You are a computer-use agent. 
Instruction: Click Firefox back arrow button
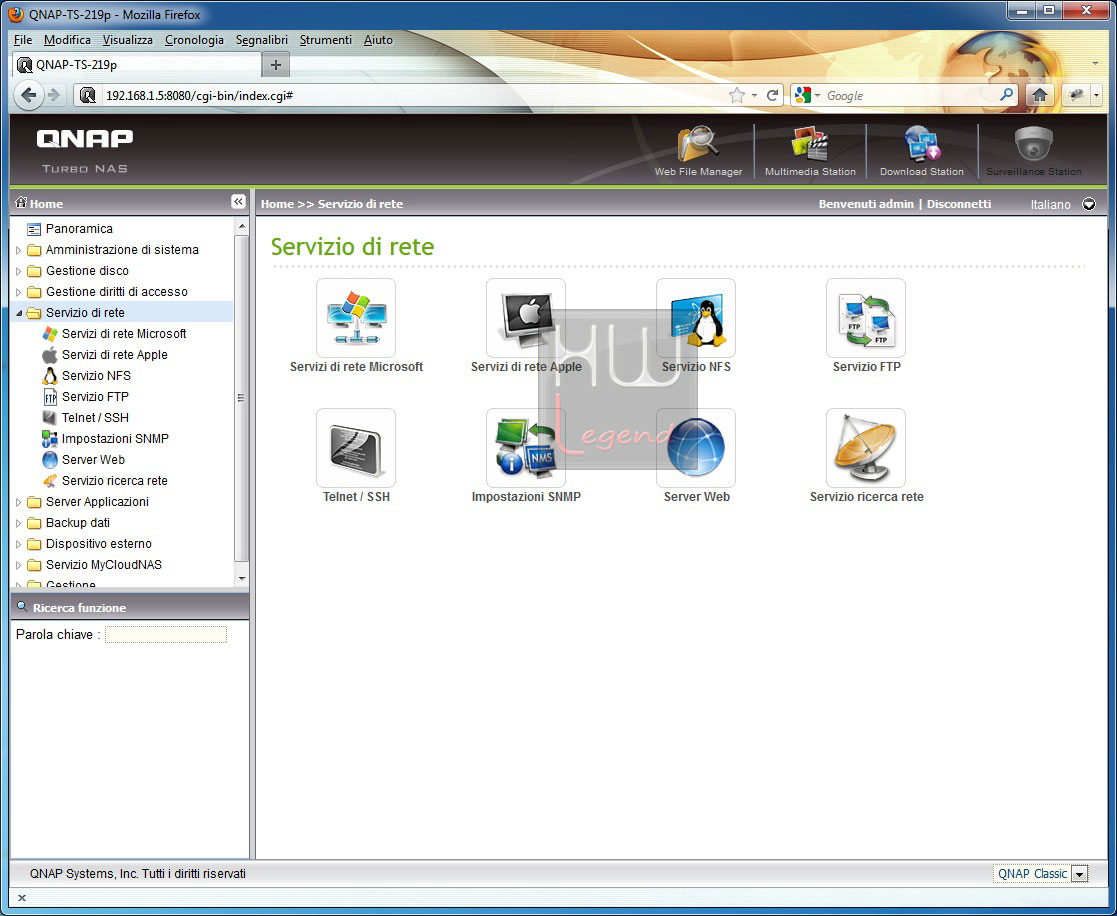tap(28, 95)
